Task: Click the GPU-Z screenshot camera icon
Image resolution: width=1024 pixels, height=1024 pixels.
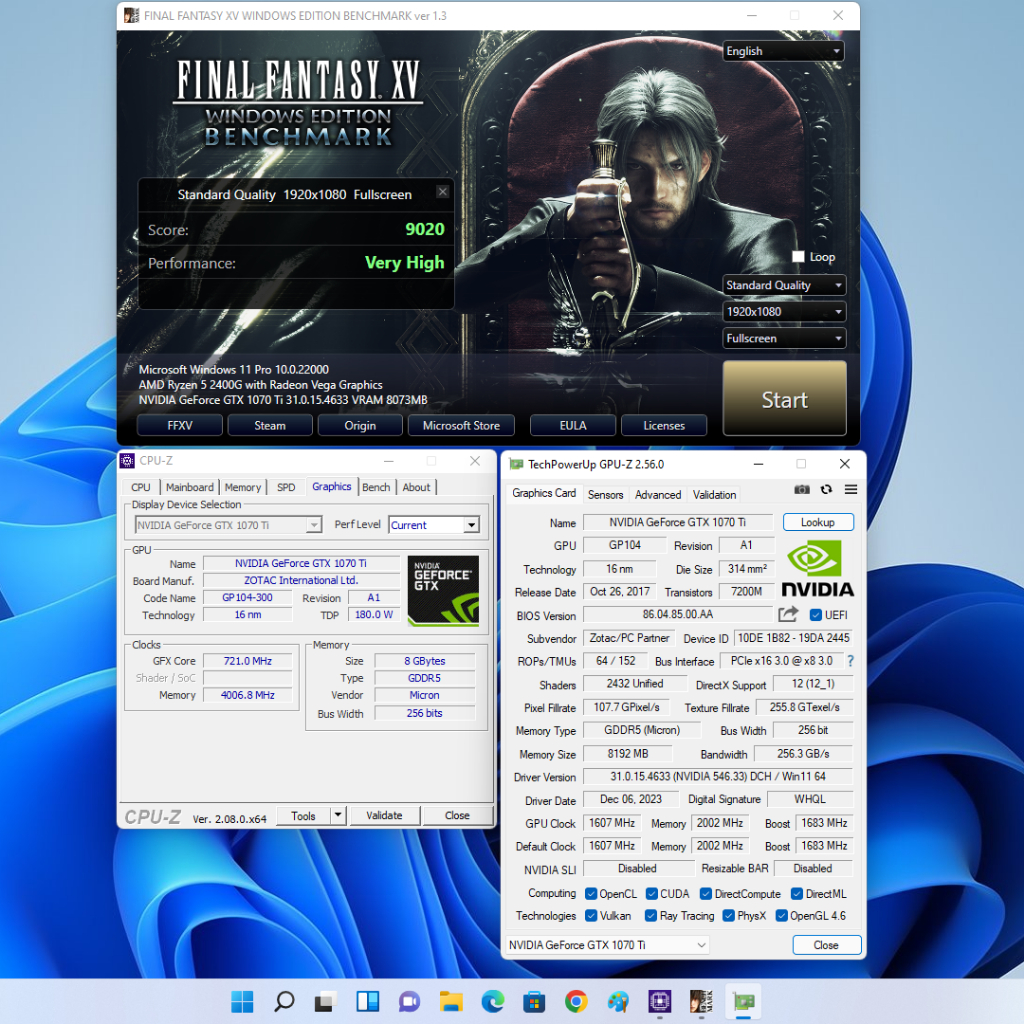Action: pos(802,490)
